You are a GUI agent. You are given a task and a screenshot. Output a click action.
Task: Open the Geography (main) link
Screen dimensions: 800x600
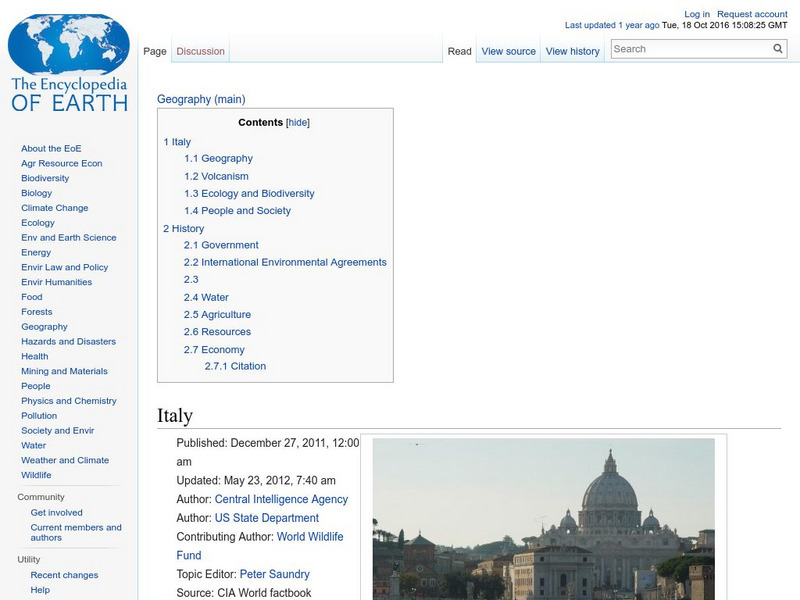pos(200,99)
